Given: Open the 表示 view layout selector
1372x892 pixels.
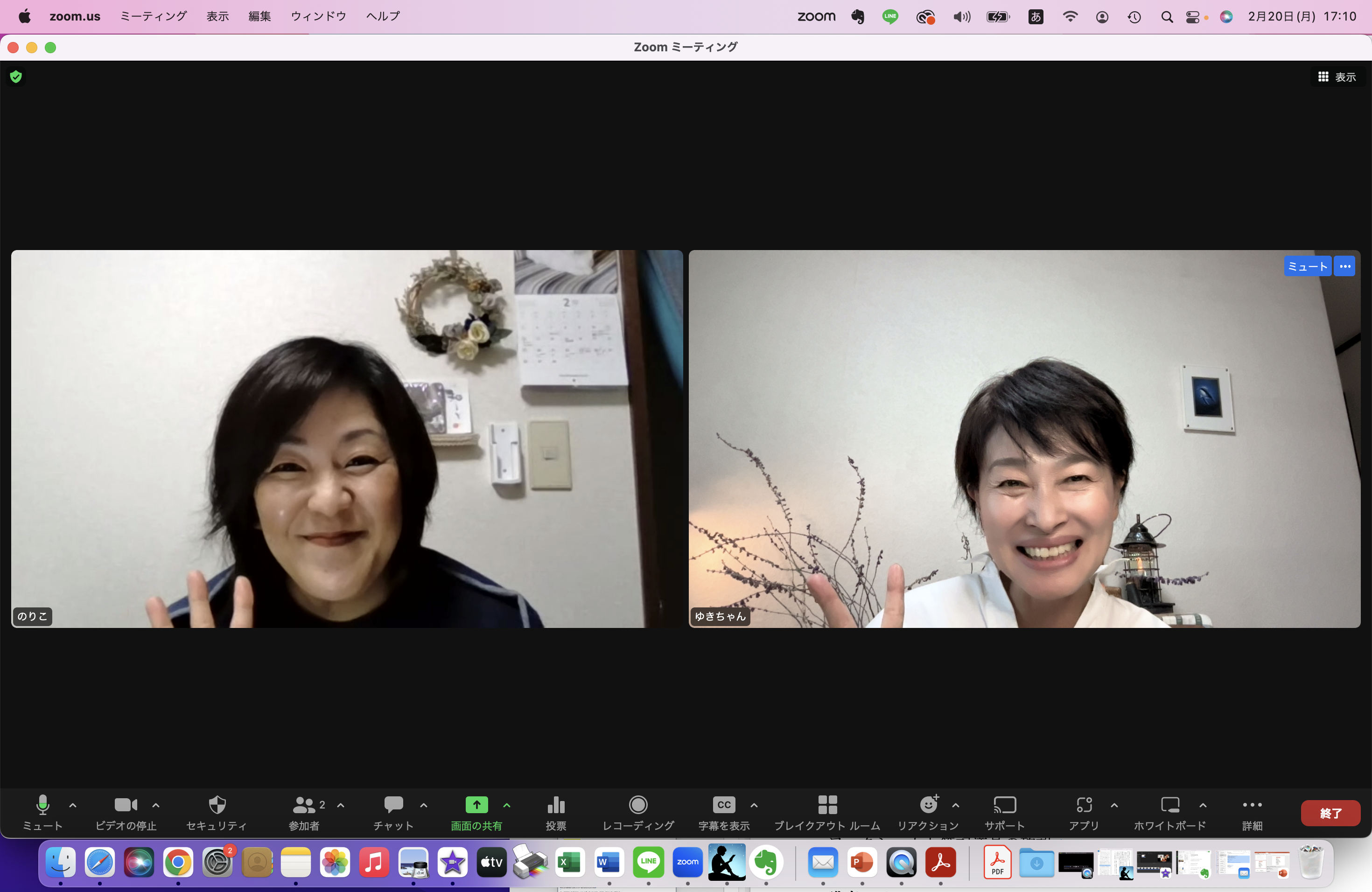Looking at the screenshot, I should pos(1337,77).
